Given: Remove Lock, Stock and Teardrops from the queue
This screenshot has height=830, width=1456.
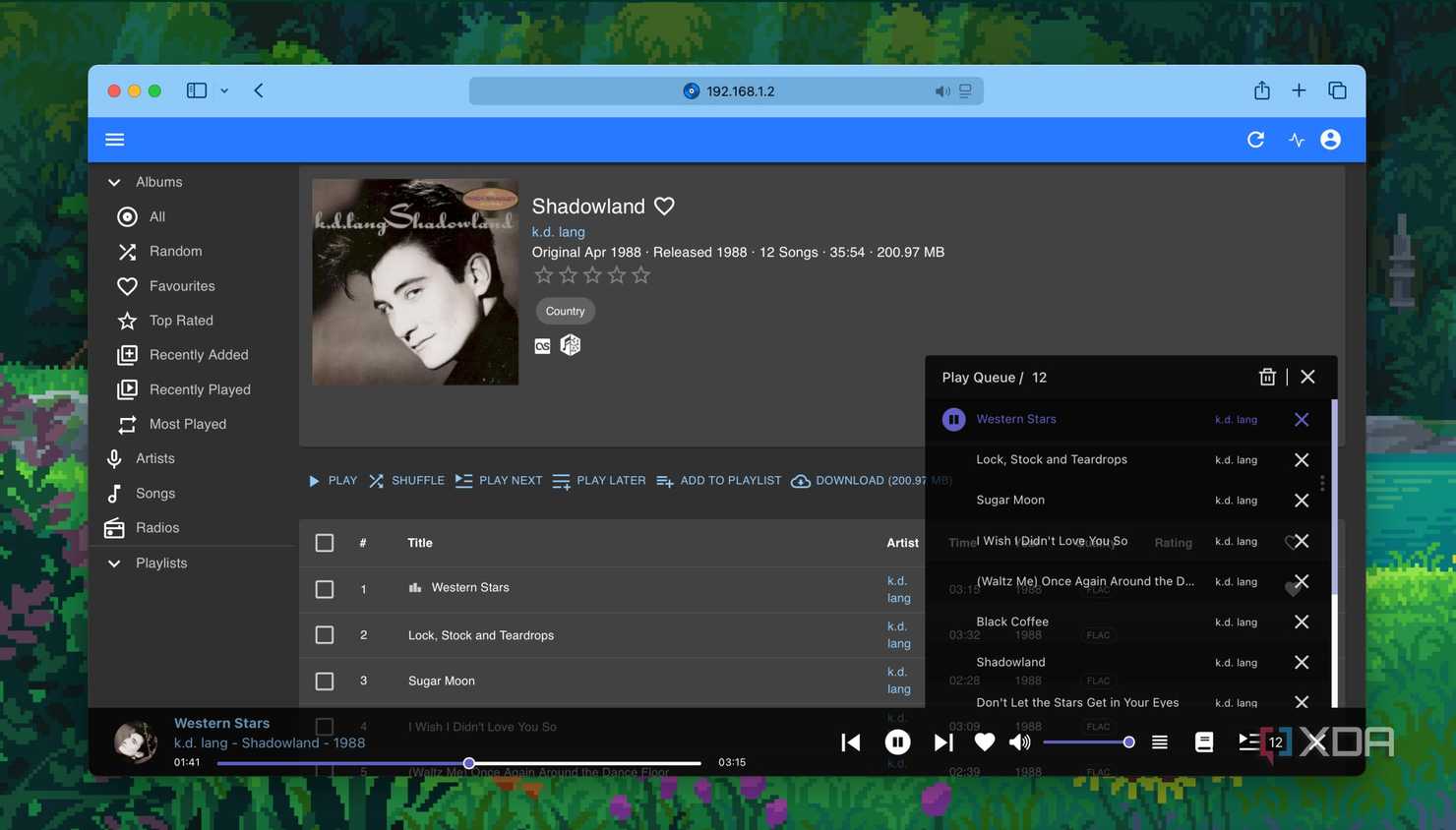Looking at the screenshot, I should coord(1302,459).
